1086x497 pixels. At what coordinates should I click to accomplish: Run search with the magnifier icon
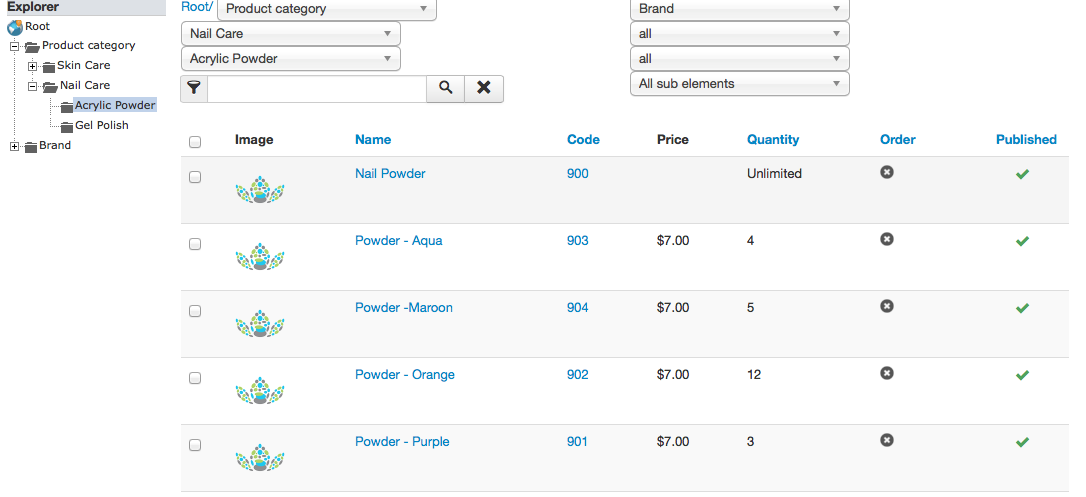[x=445, y=89]
